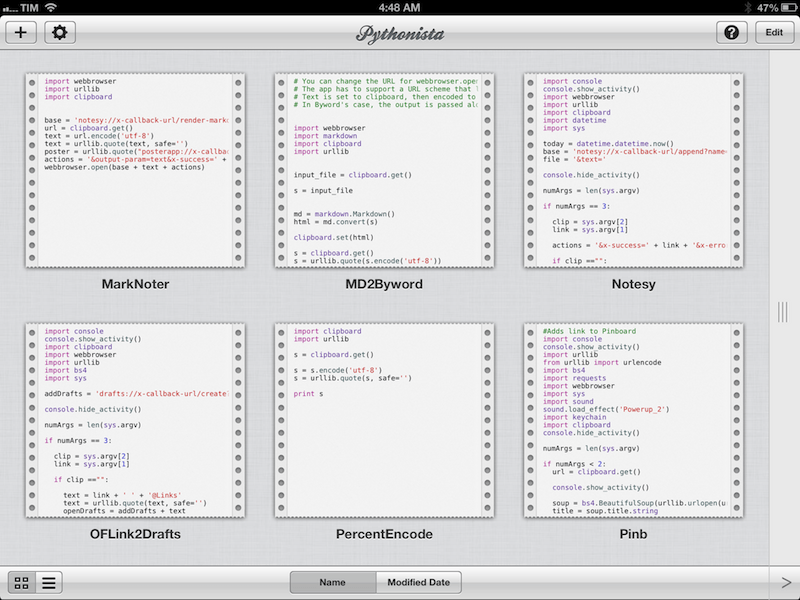Tap the Bluetooth icon in status bar
This screenshot has width=800, height=600.
(x=748, y=8)
